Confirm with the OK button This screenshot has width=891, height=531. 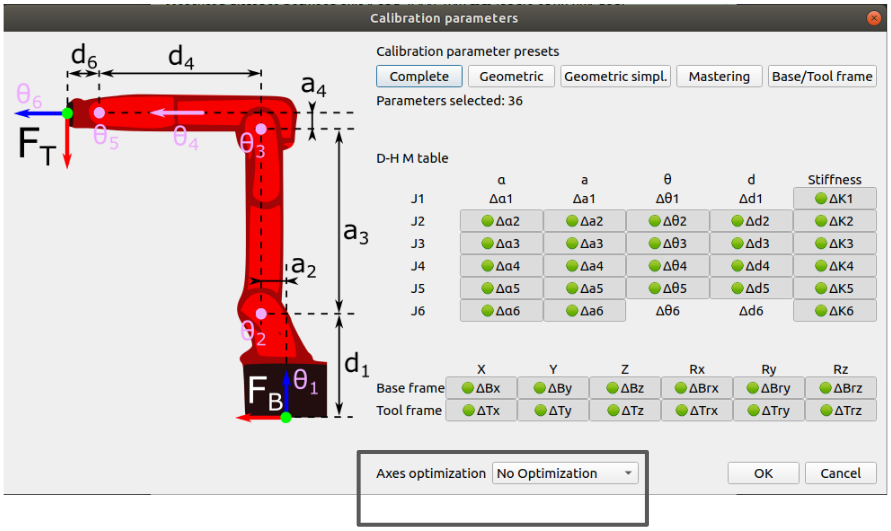(763, 473)
